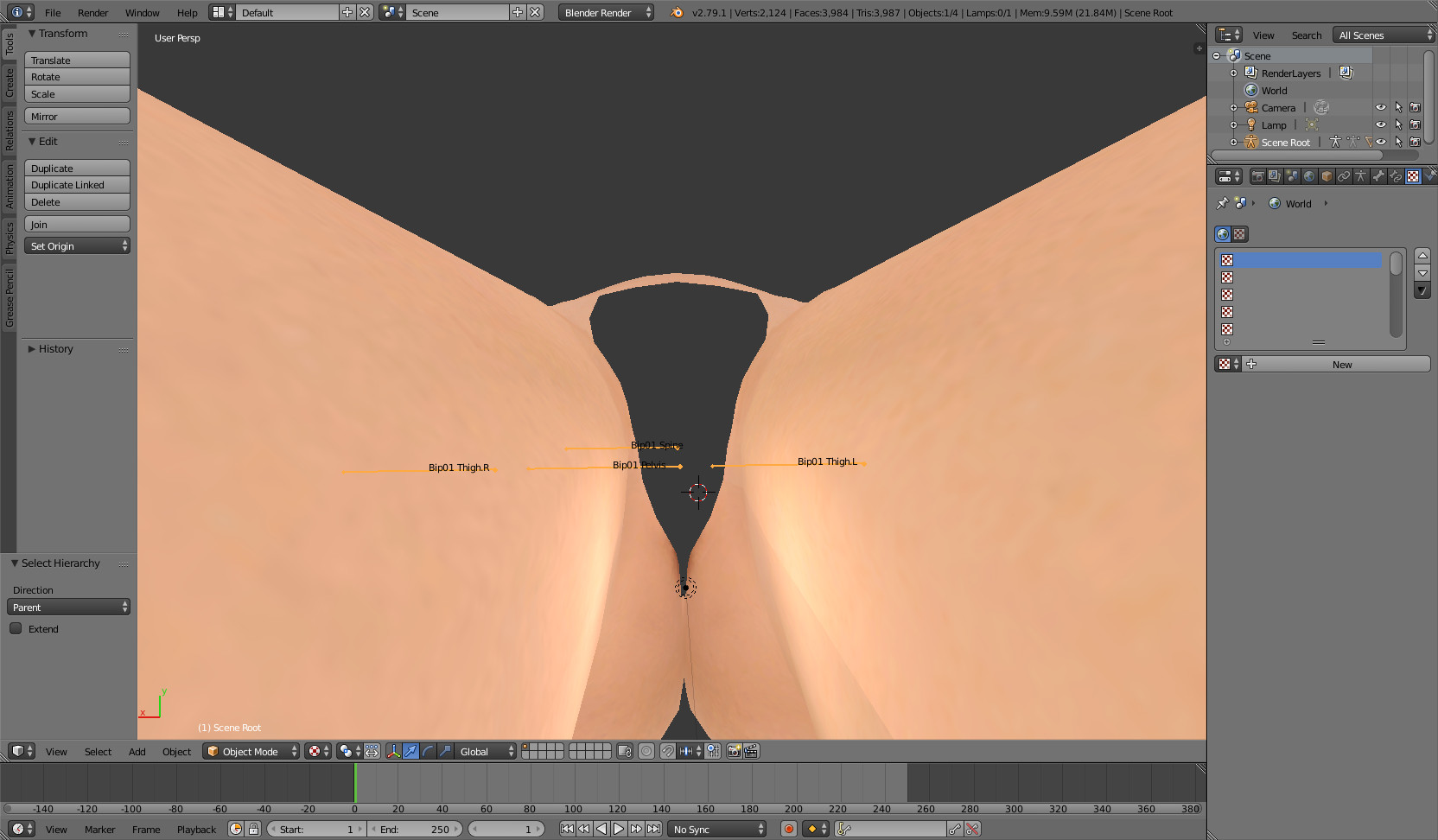Click the End frame 250 field
Image resolution: width=1438 pixels, height=840 pixels.
point(416,829)
